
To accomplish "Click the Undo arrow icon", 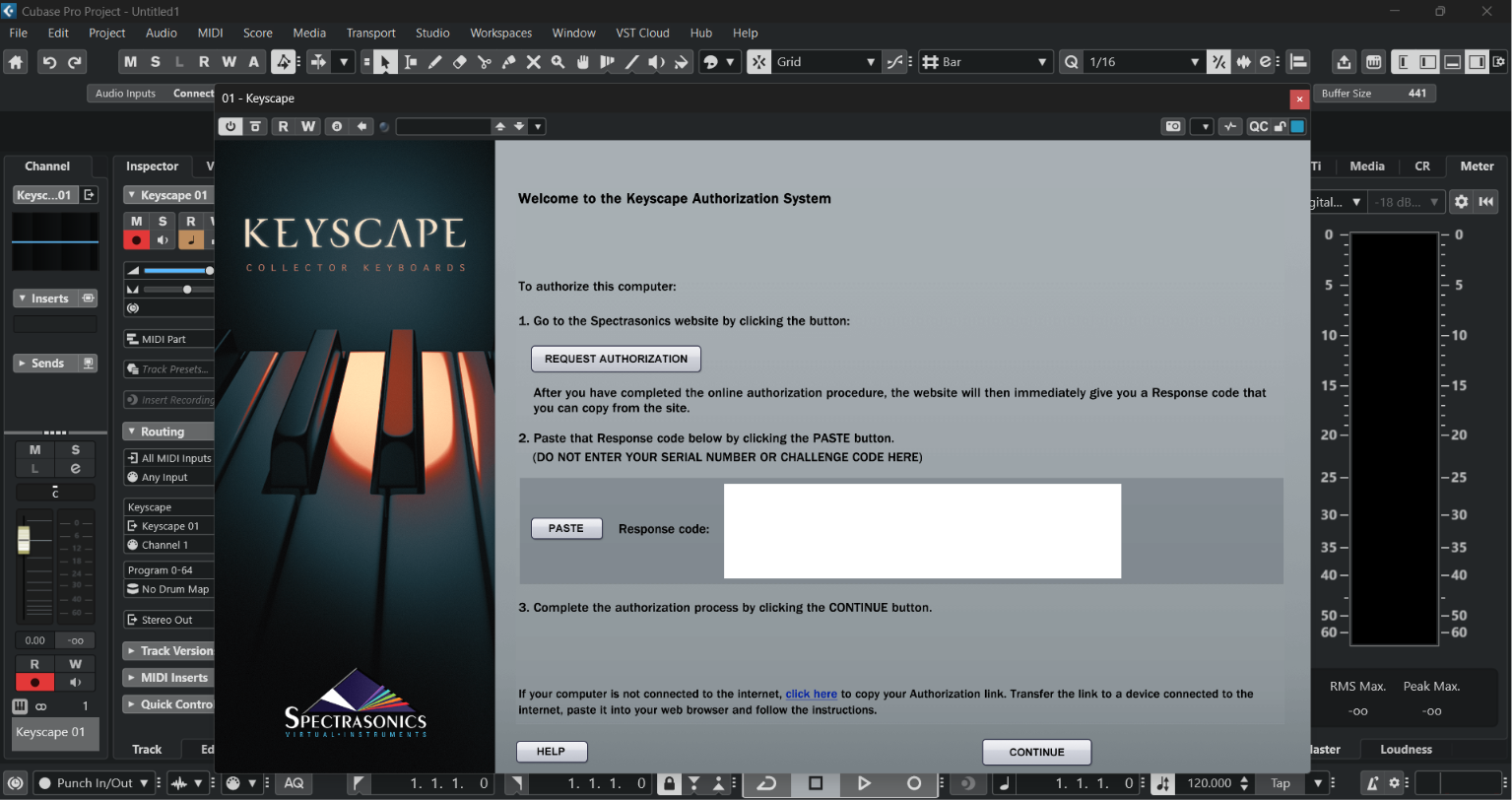I will coord(49,62).
